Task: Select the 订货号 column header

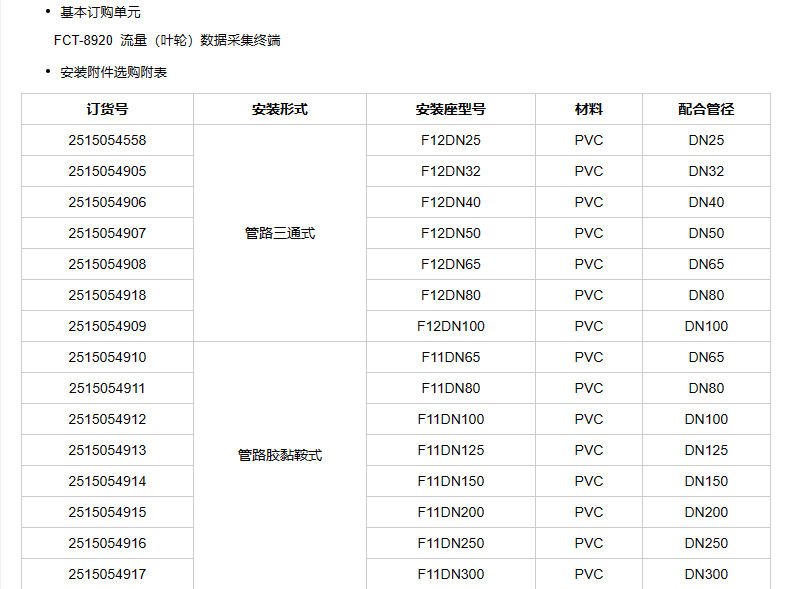Action: click(x=107, y=109)
